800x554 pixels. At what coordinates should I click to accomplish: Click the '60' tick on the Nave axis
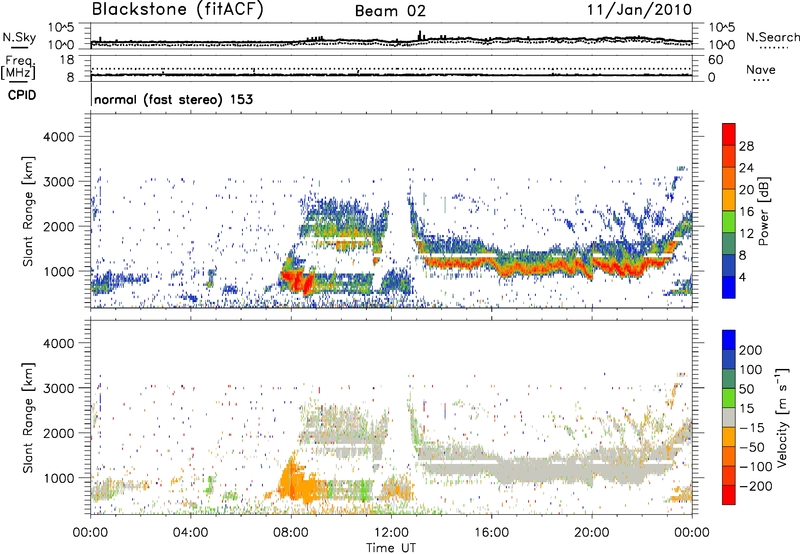click(715, 60)
